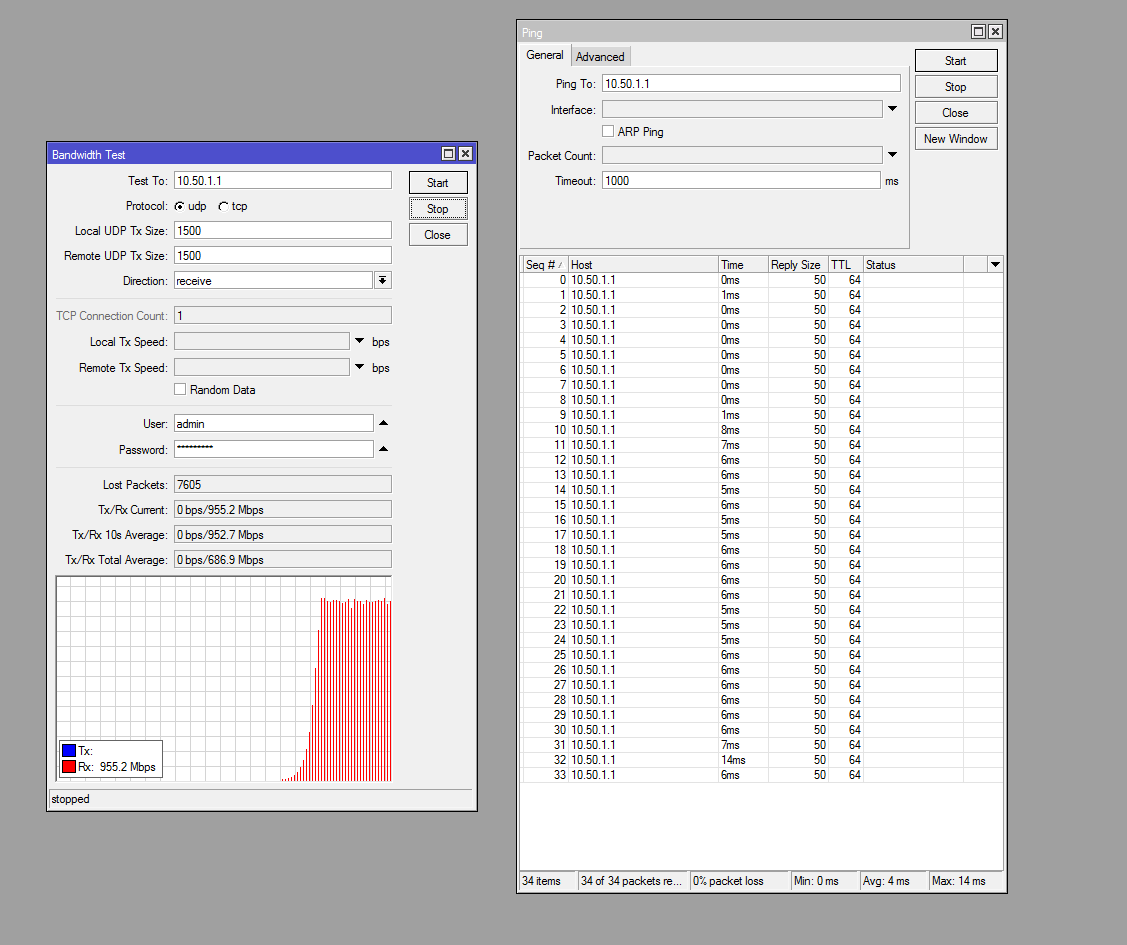
Task: Select the tcp protocol radio button
Action: click(x=224, y=206)
